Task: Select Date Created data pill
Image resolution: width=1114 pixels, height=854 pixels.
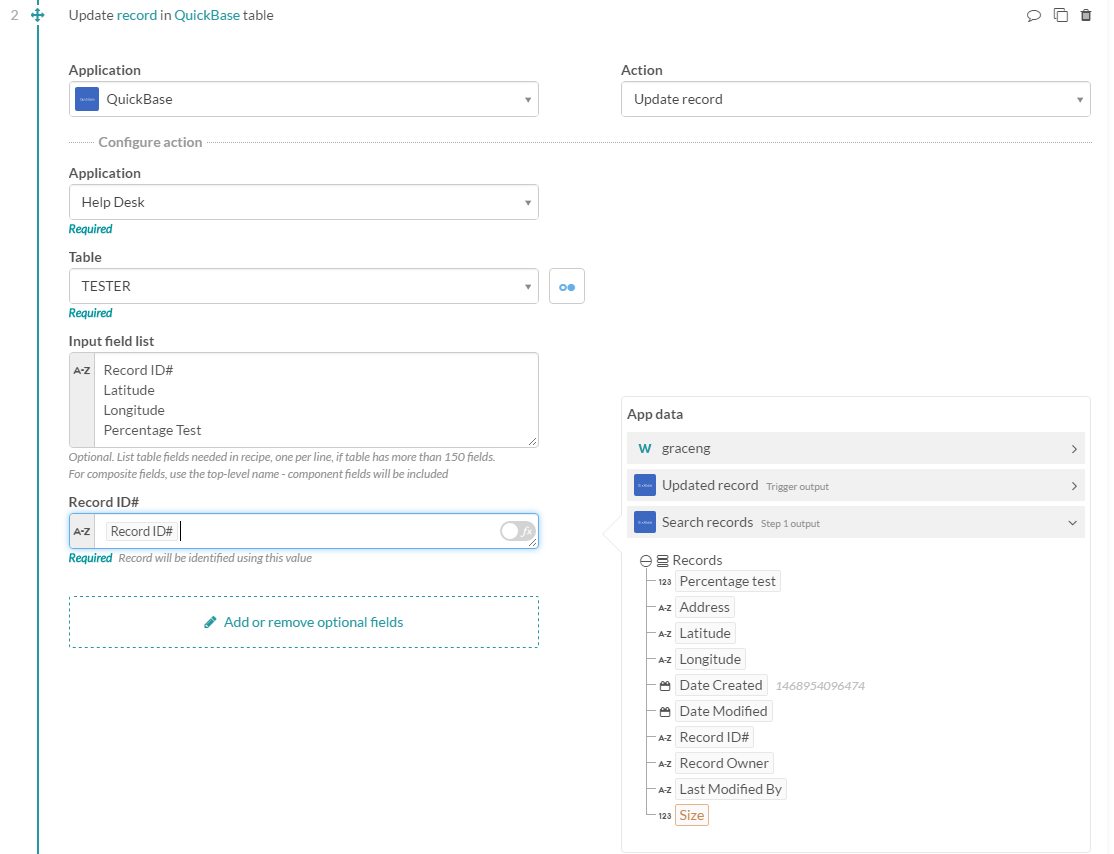Action: coord(720,686)
